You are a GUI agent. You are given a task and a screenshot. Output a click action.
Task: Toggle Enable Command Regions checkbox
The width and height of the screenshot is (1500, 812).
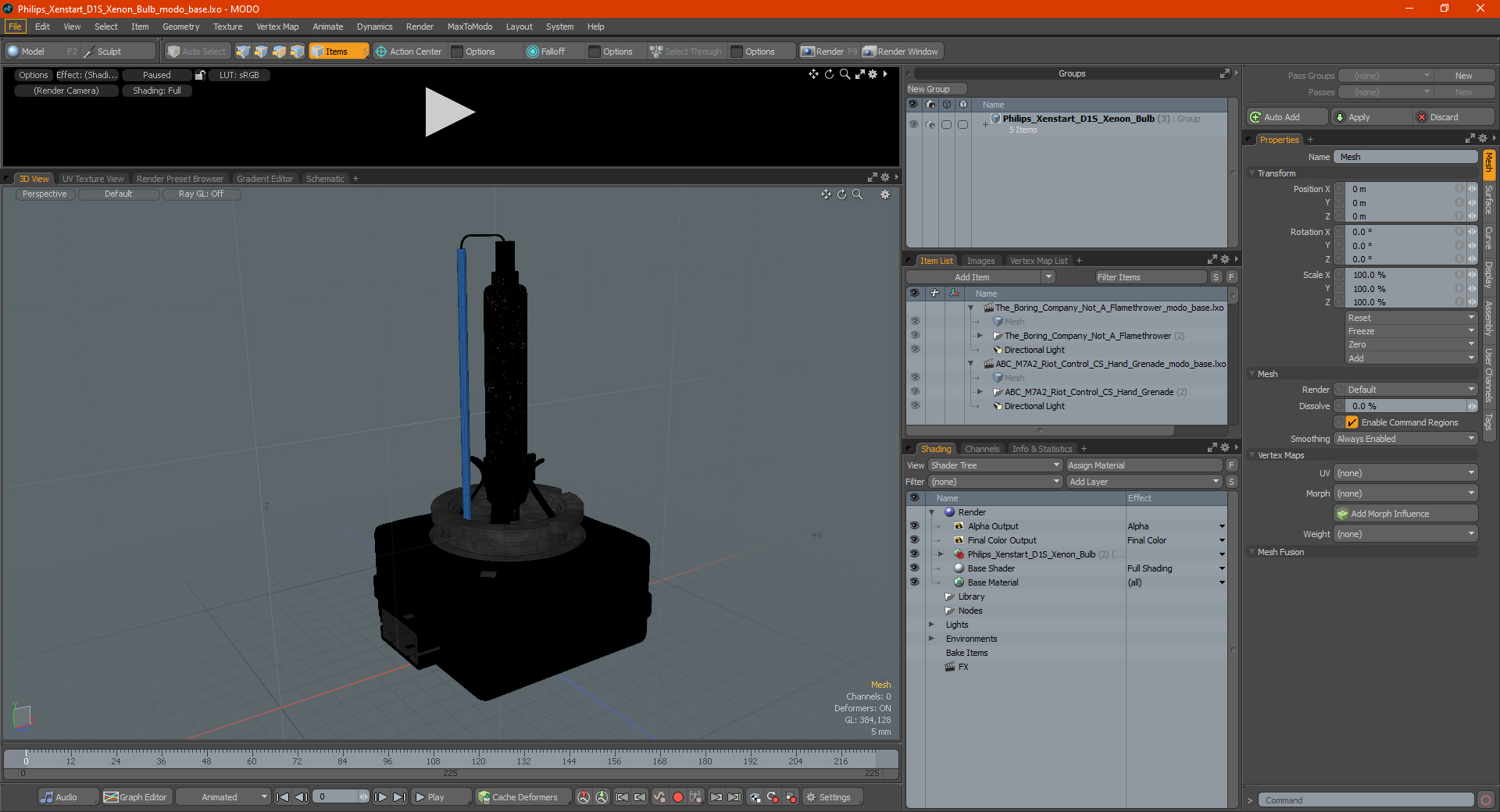point(1352,422)
